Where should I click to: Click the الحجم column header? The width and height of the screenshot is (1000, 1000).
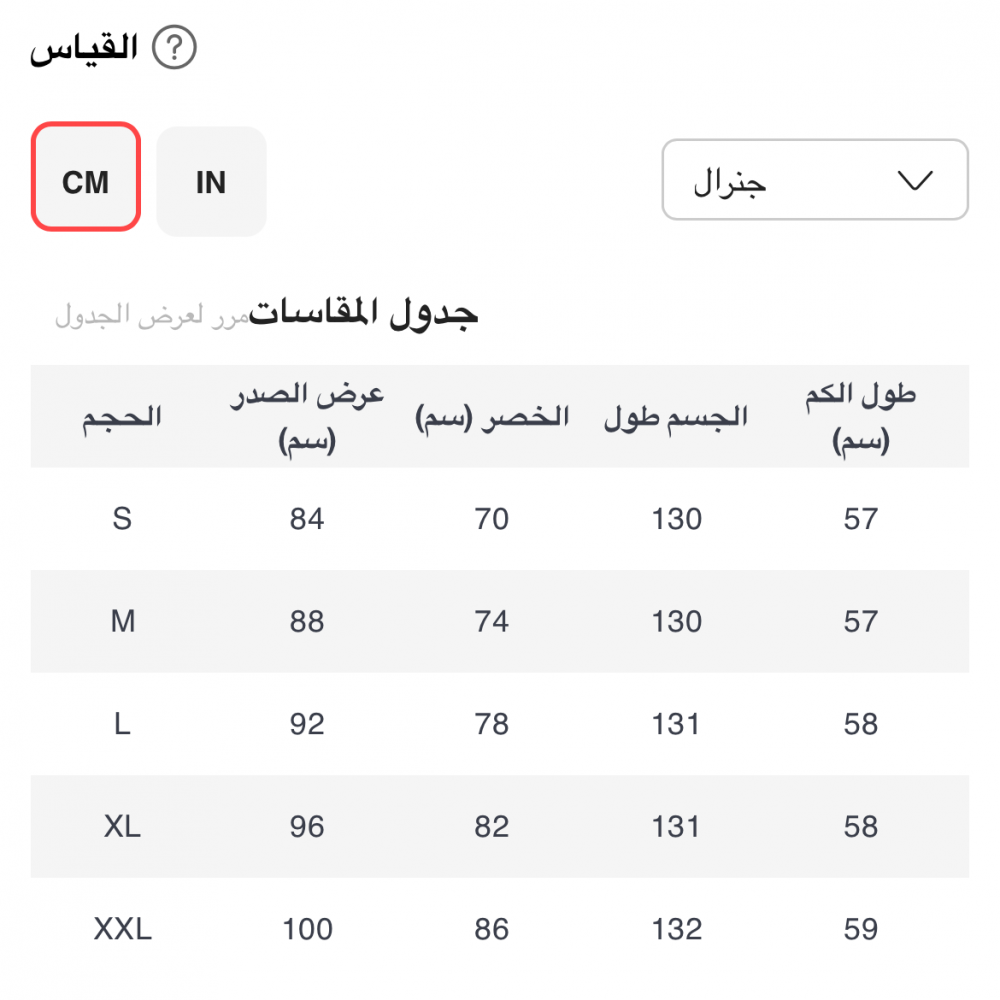coord(122,417)
